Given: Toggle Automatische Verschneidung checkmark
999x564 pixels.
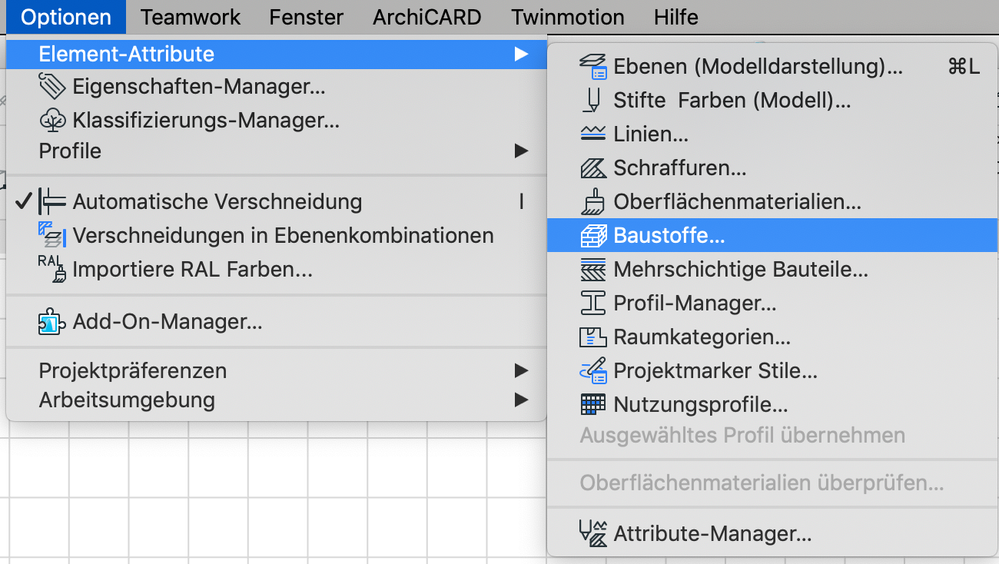Looking at the screenshot, I should (x=24, y=201).
